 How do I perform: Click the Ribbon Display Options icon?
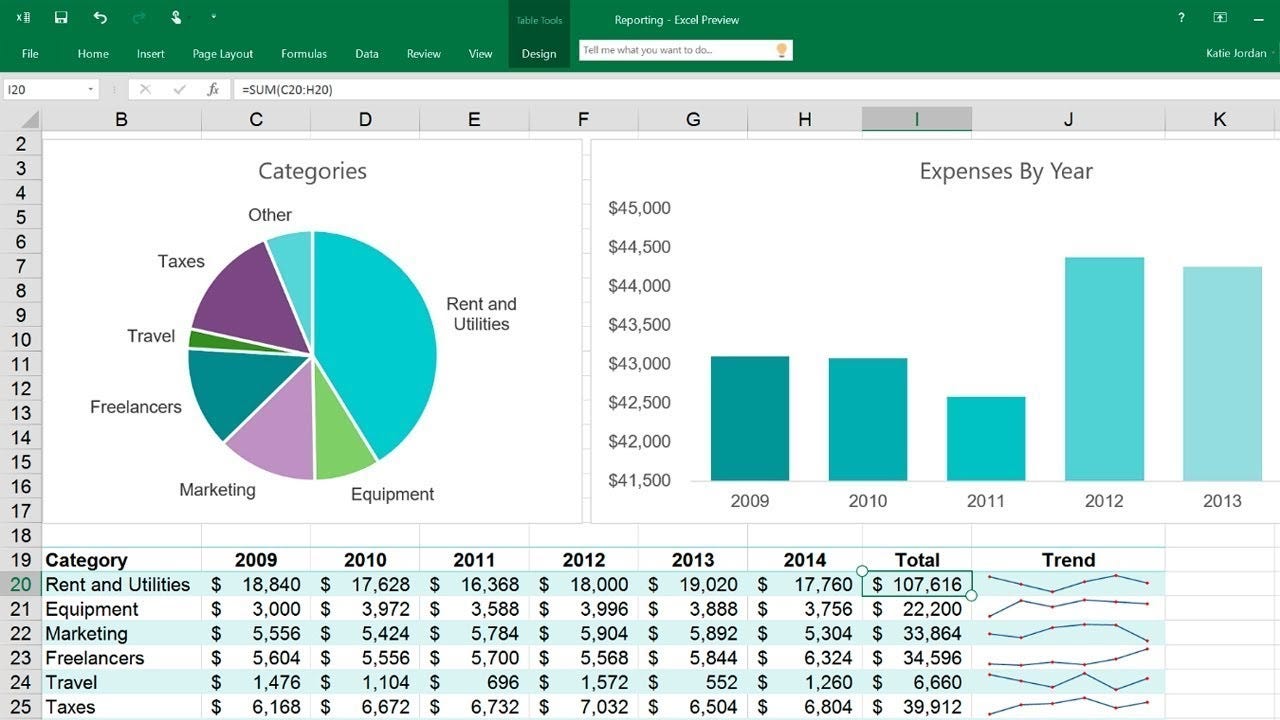1220,17
